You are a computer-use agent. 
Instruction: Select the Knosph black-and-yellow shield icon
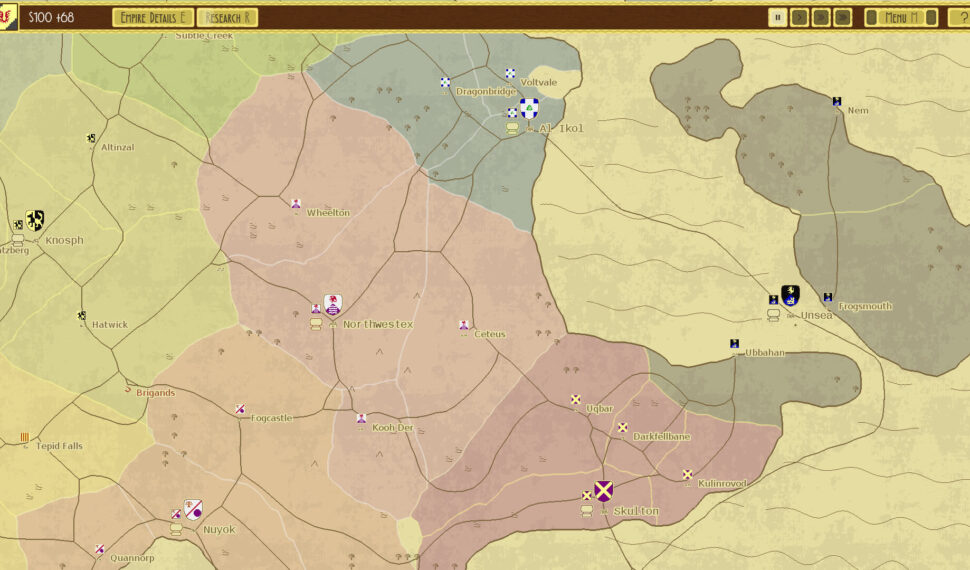(x=35, y=220)
